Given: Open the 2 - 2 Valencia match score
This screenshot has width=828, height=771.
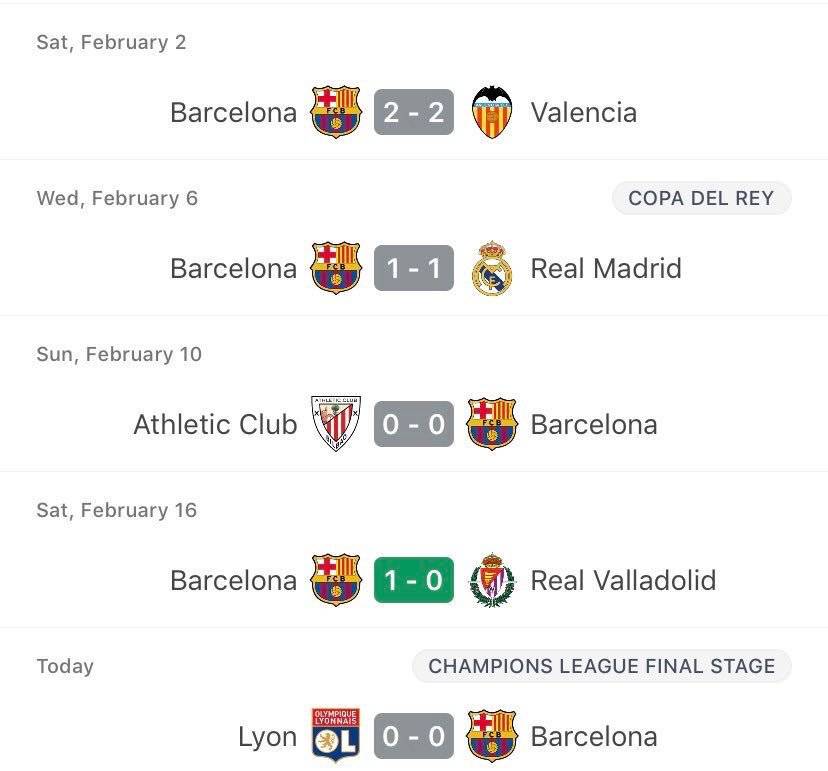Looking at the screenshot, I should [414, 112].
